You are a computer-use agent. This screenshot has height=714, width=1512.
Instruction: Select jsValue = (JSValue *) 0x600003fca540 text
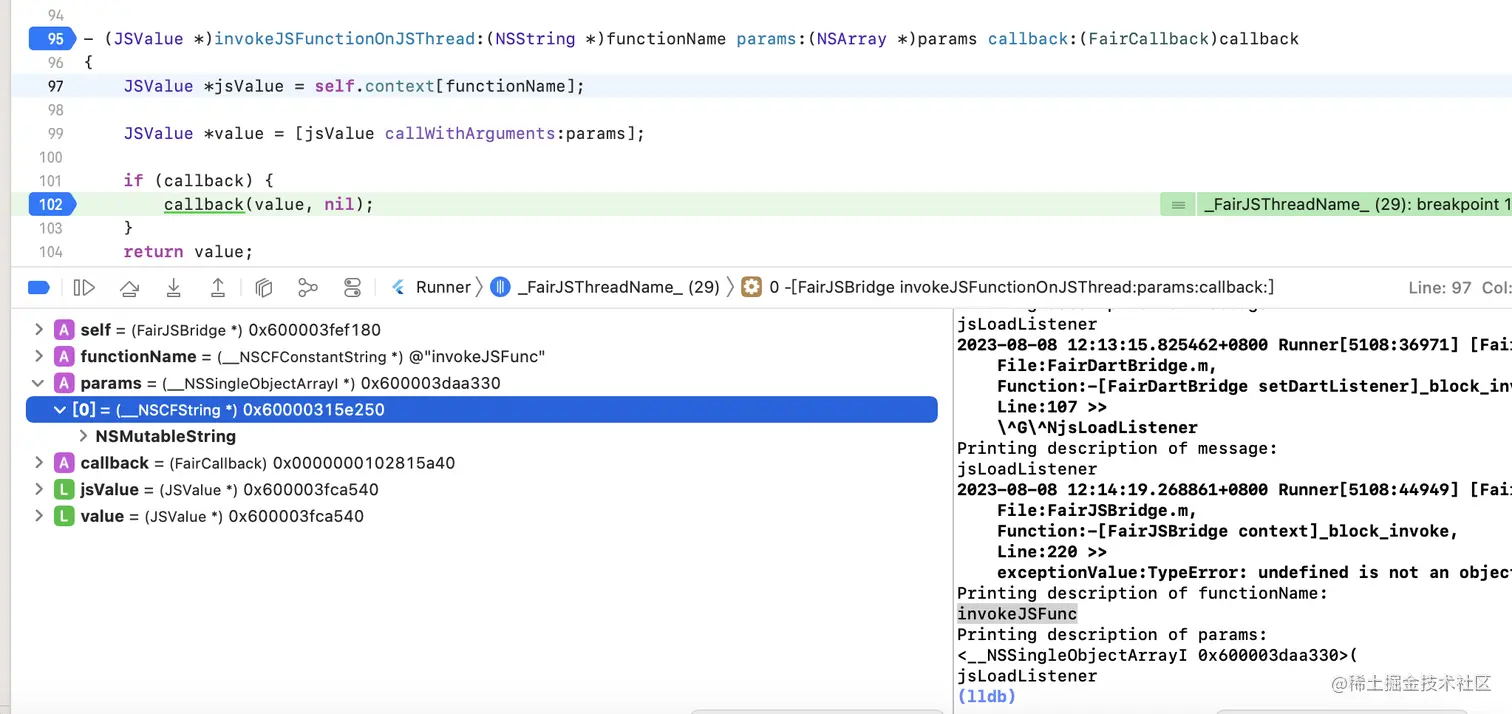click(x=229, y=489)
